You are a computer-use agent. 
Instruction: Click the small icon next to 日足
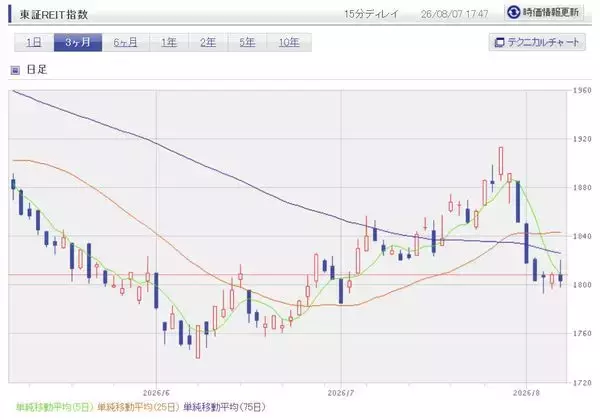click(15, 70)
